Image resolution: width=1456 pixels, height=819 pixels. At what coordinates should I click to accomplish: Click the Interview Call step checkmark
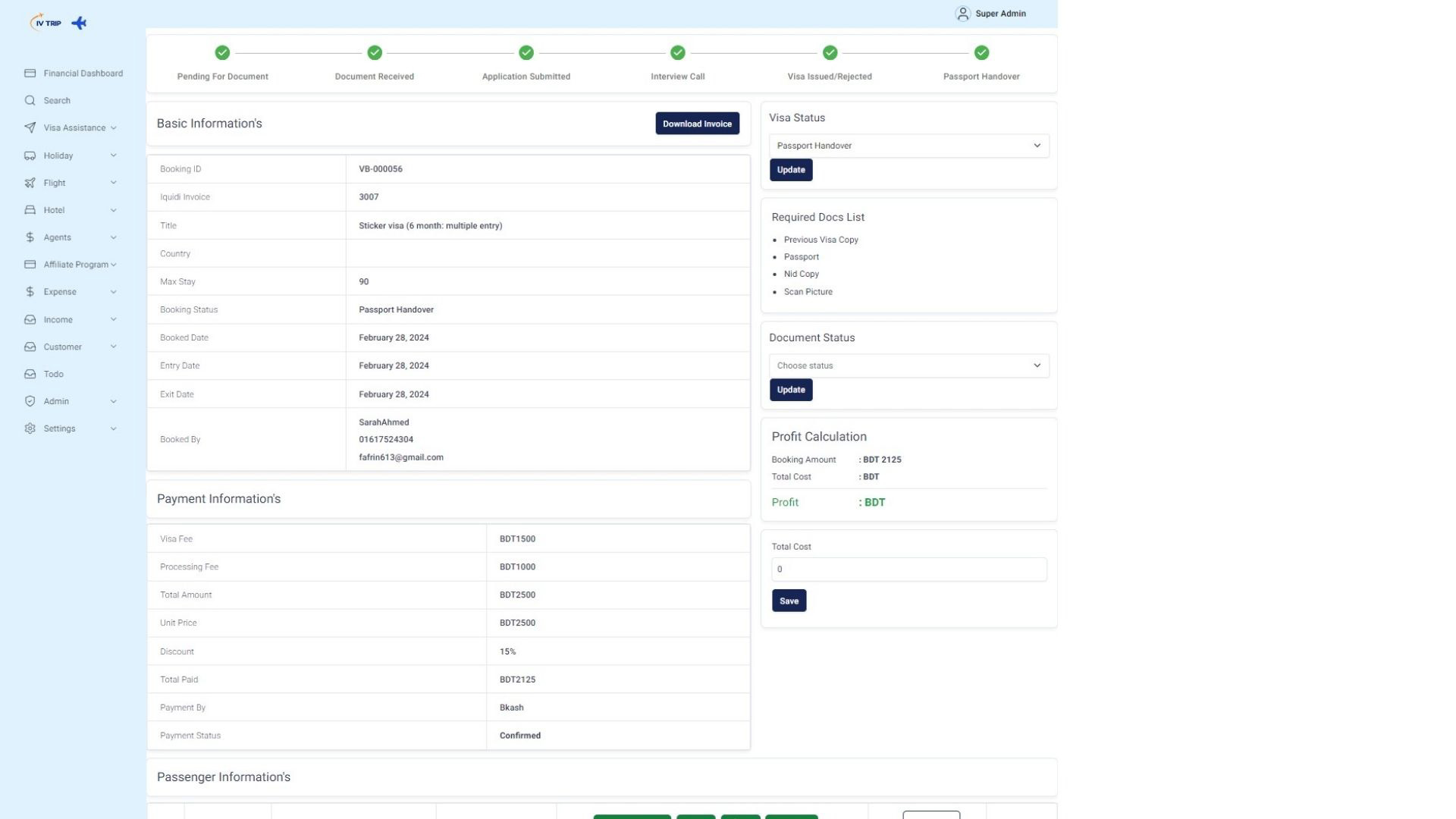point(677,52)
